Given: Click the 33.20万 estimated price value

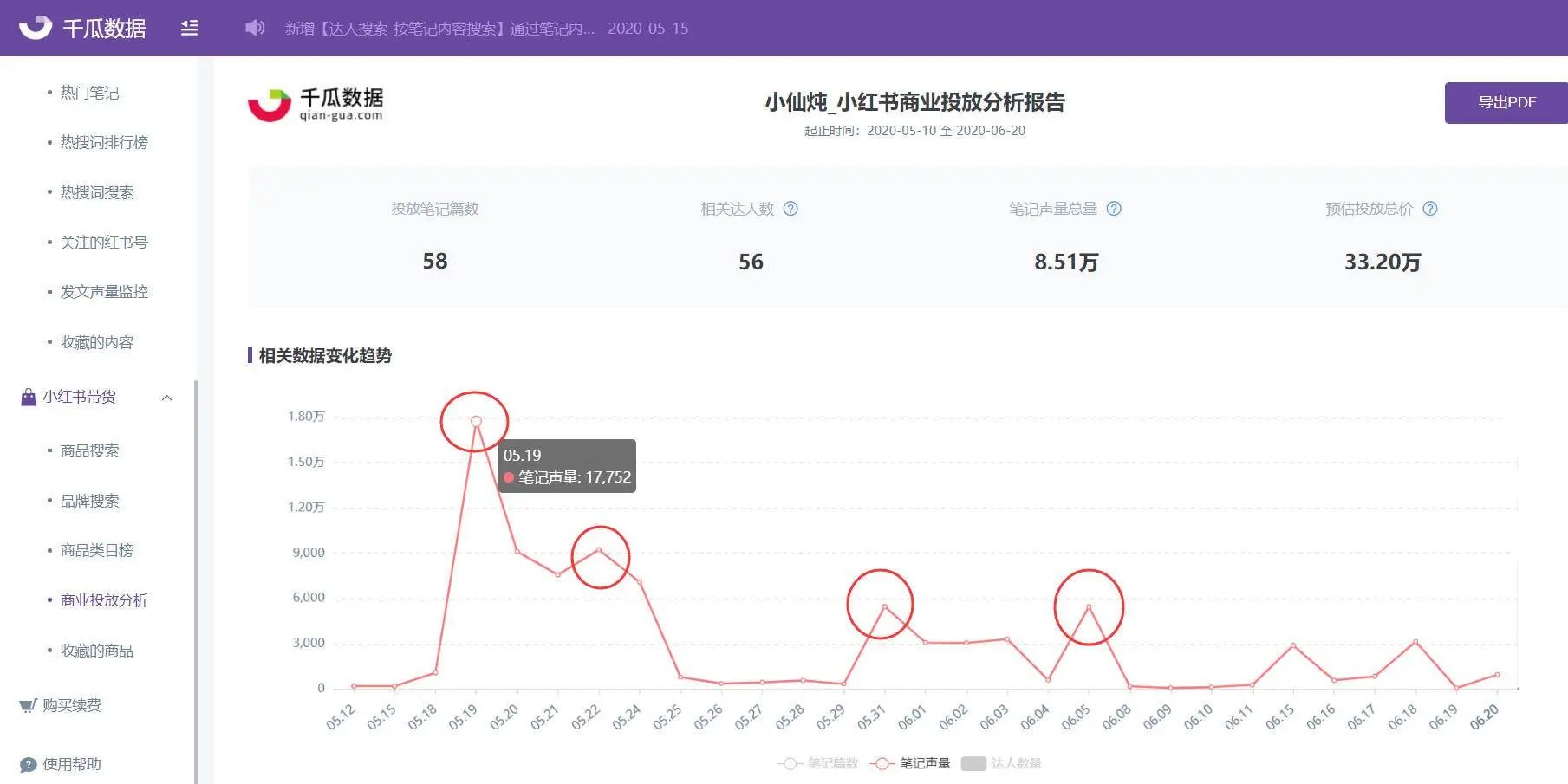Looking at the screenshot, I should [1383, 262].
